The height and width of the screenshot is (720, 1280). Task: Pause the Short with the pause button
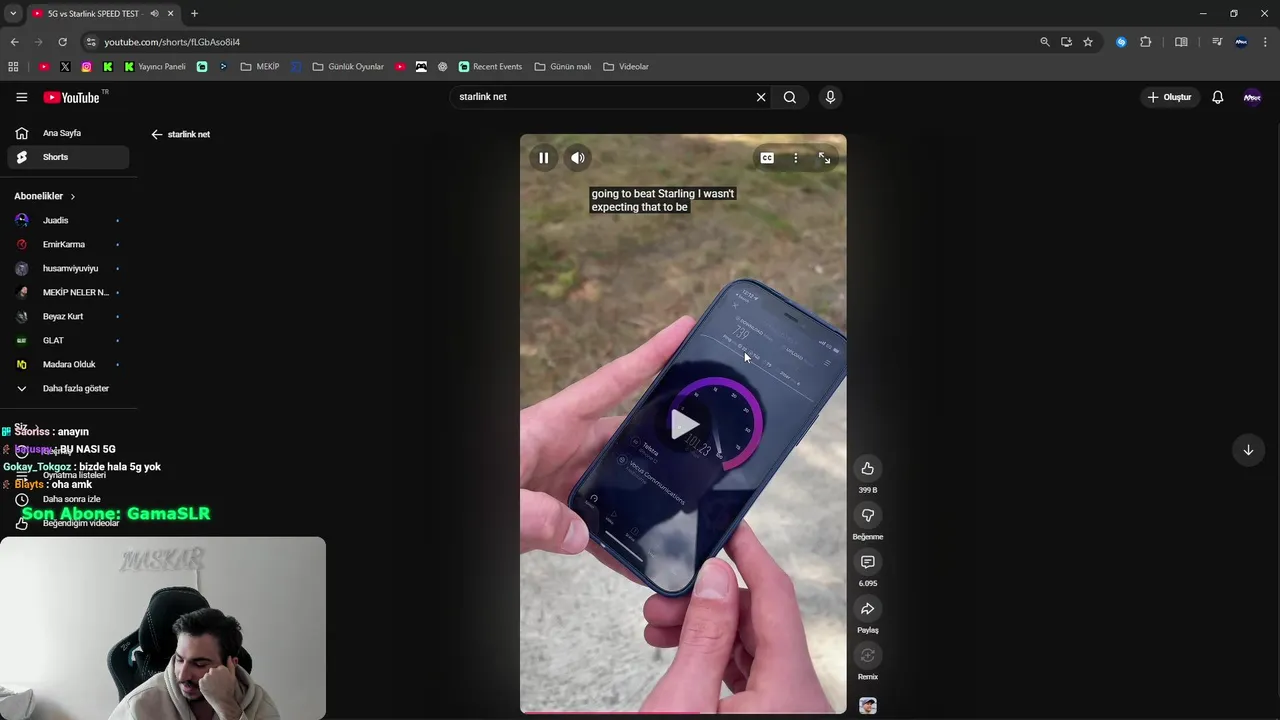pyautogui.click(x=543, y=158)
